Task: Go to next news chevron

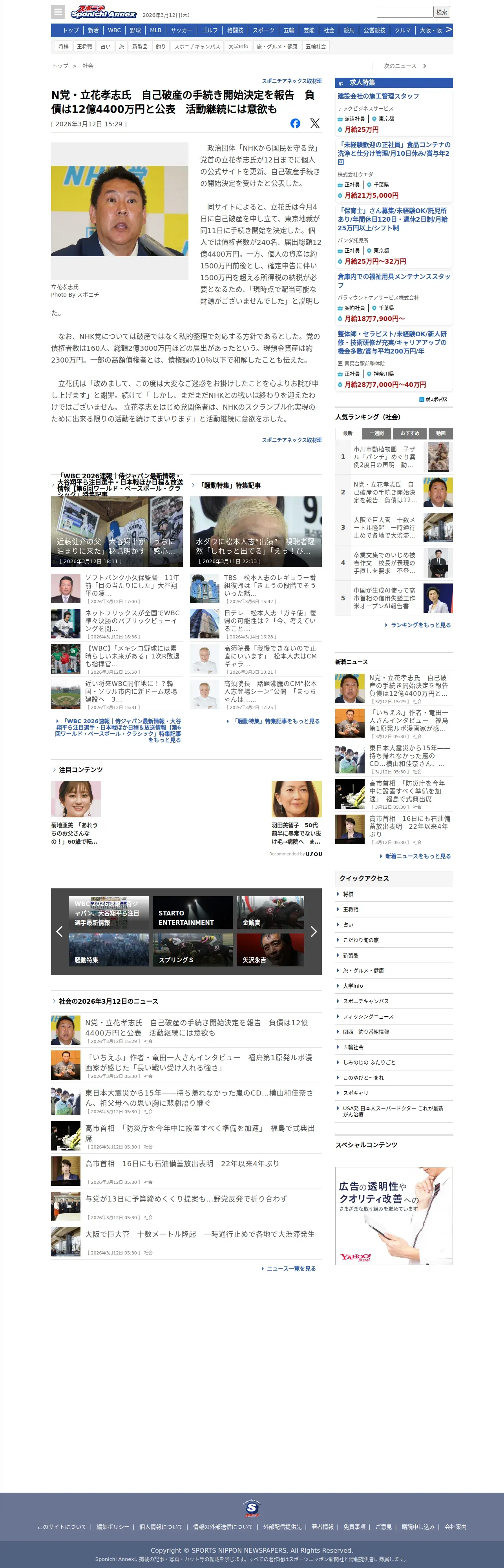Action: (x=424, y=66)
